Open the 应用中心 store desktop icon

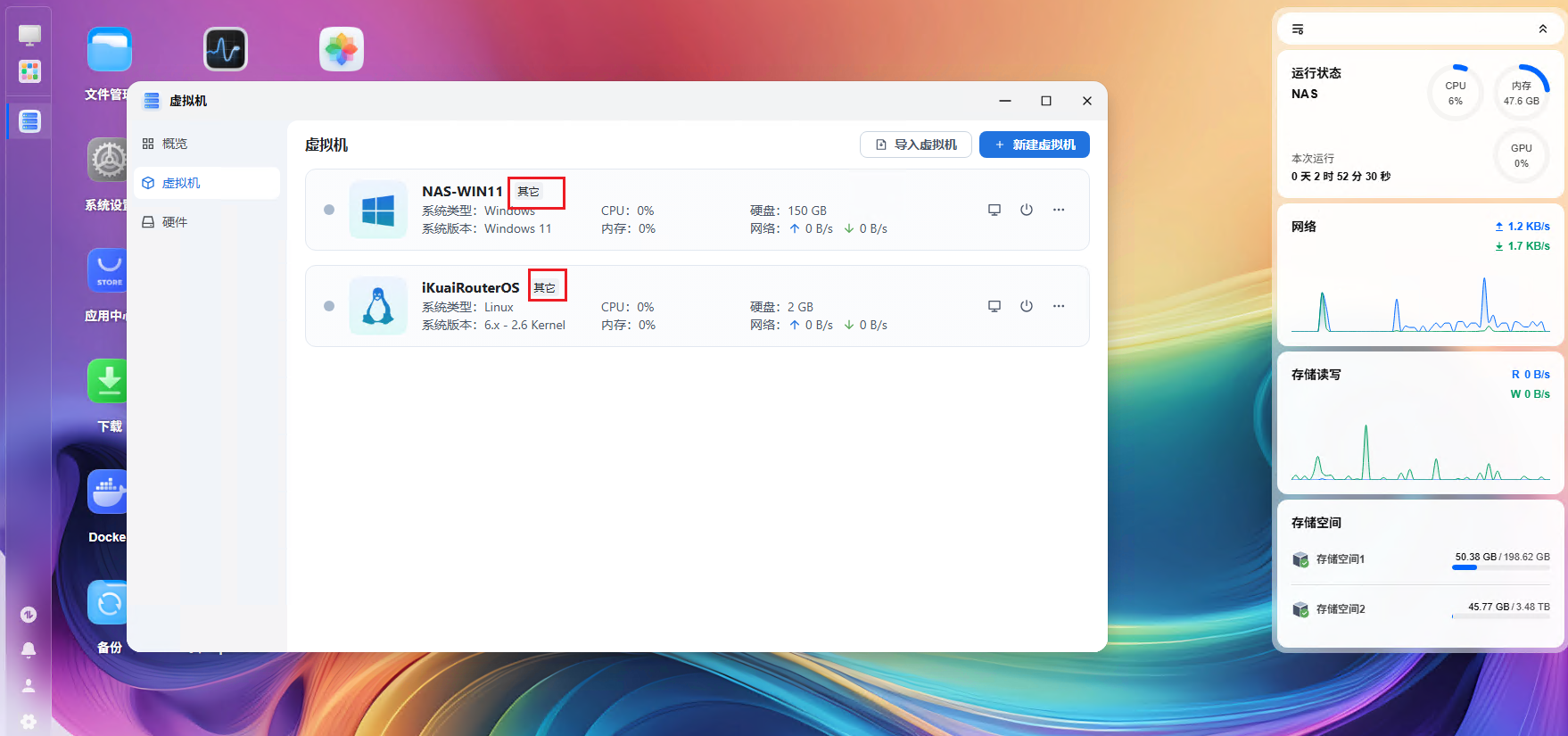tap(108, 270)
